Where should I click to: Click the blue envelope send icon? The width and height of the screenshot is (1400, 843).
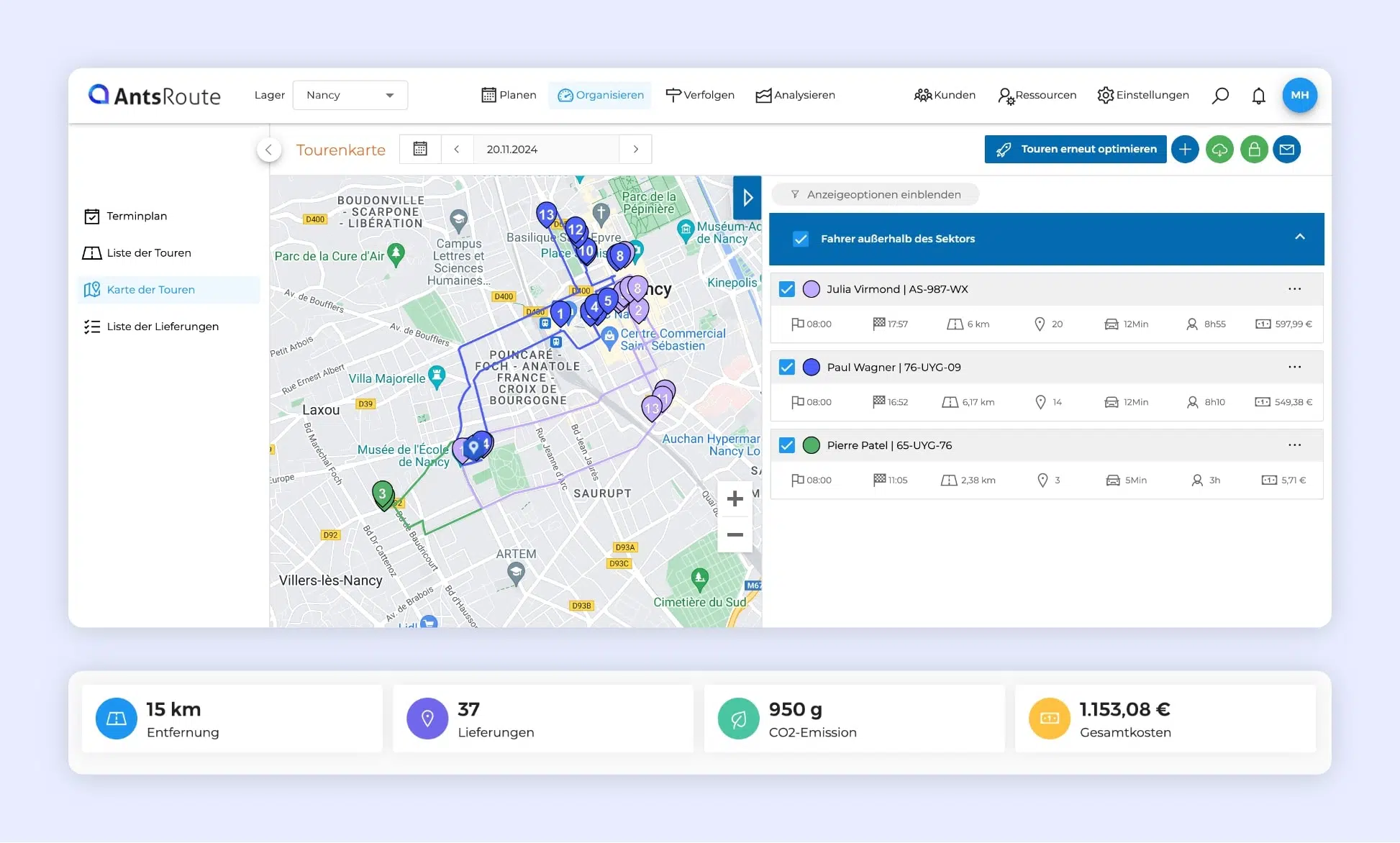1287,150
